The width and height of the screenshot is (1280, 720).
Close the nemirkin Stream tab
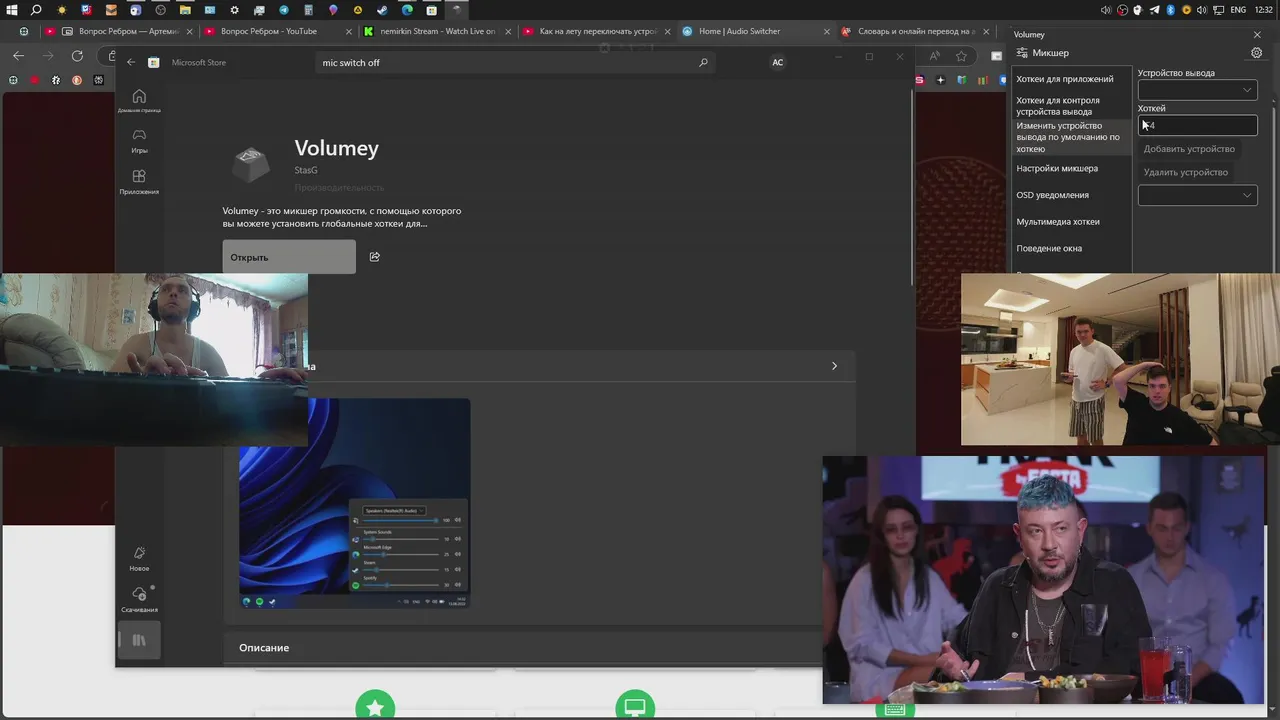tap(508, 31)
